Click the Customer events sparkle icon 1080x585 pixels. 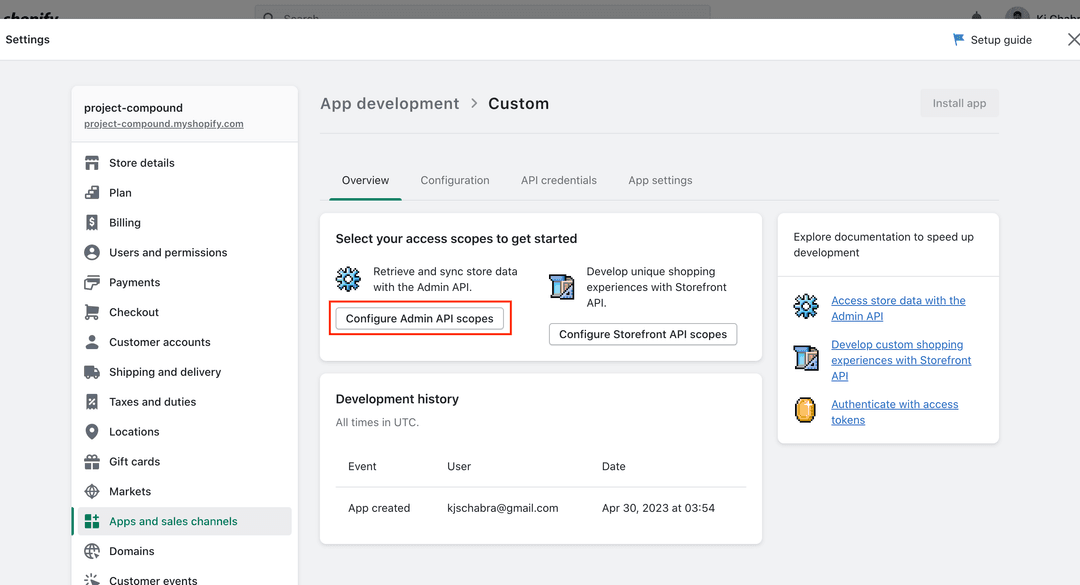(92, 580)
